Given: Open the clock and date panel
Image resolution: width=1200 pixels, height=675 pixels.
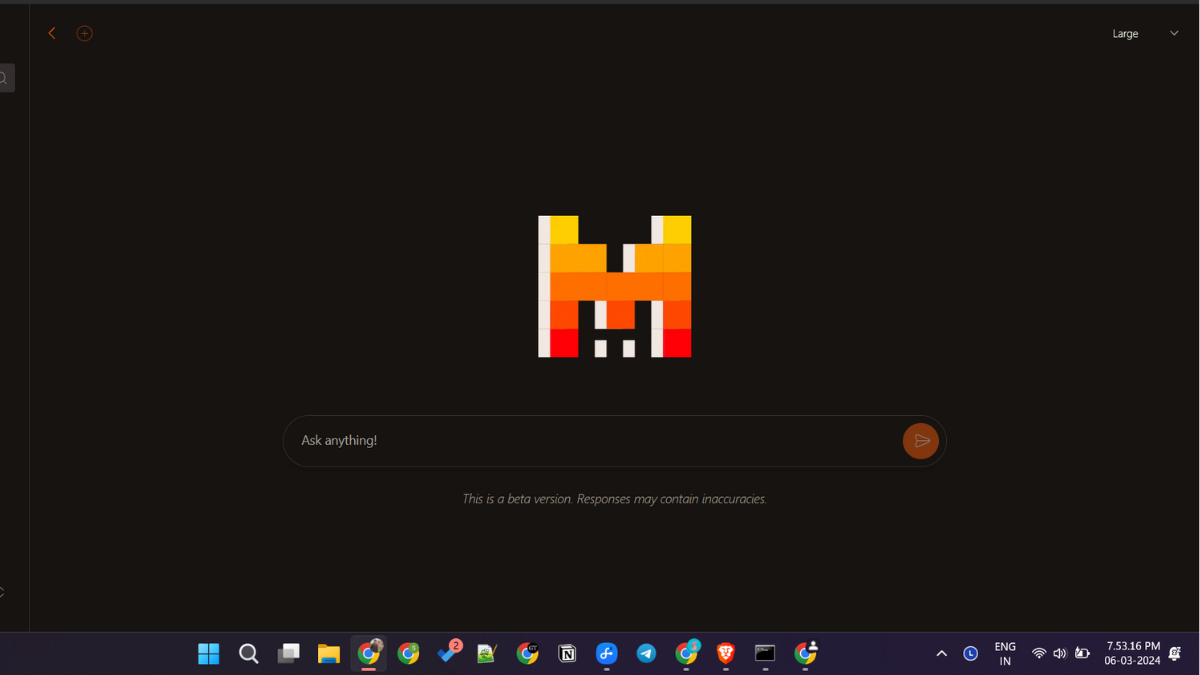Looking at the screenshot, I should click(1132, 654).
